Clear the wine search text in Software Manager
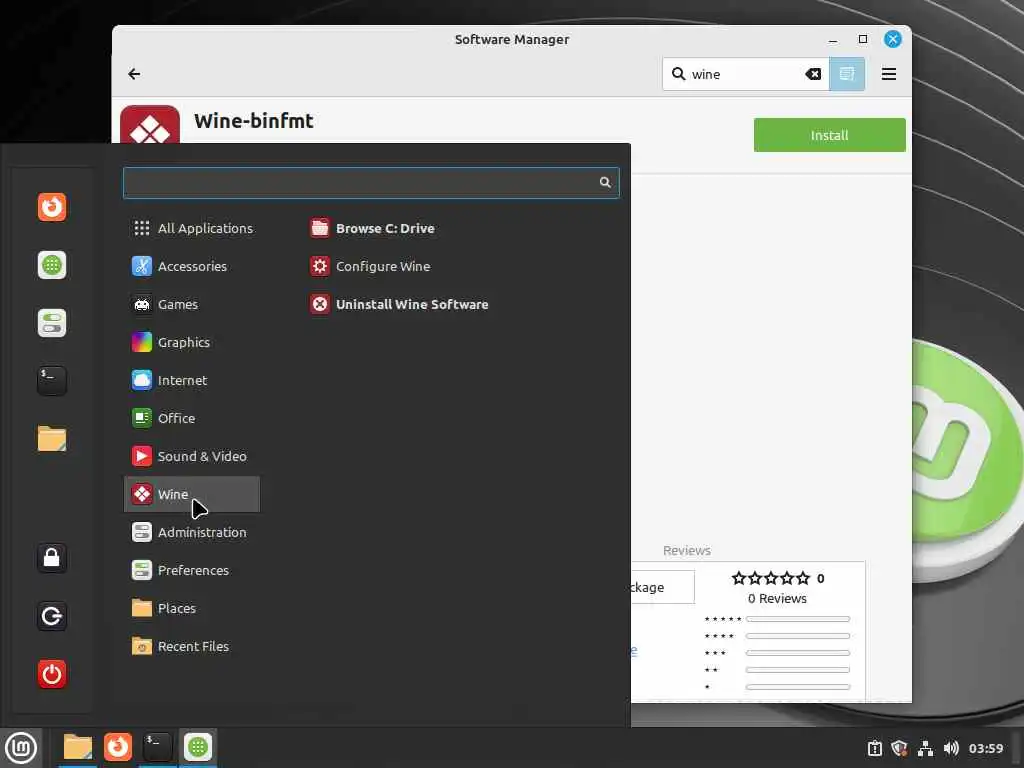 click(812, 74)
